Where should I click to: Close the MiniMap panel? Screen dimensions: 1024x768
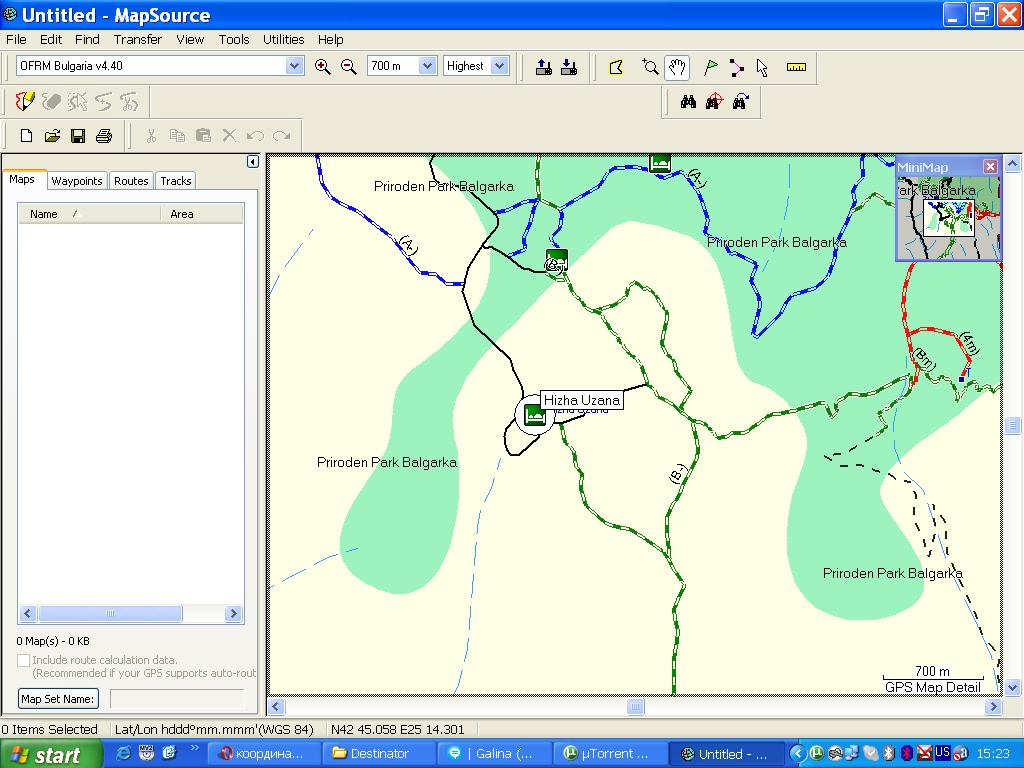coord(990,167)
